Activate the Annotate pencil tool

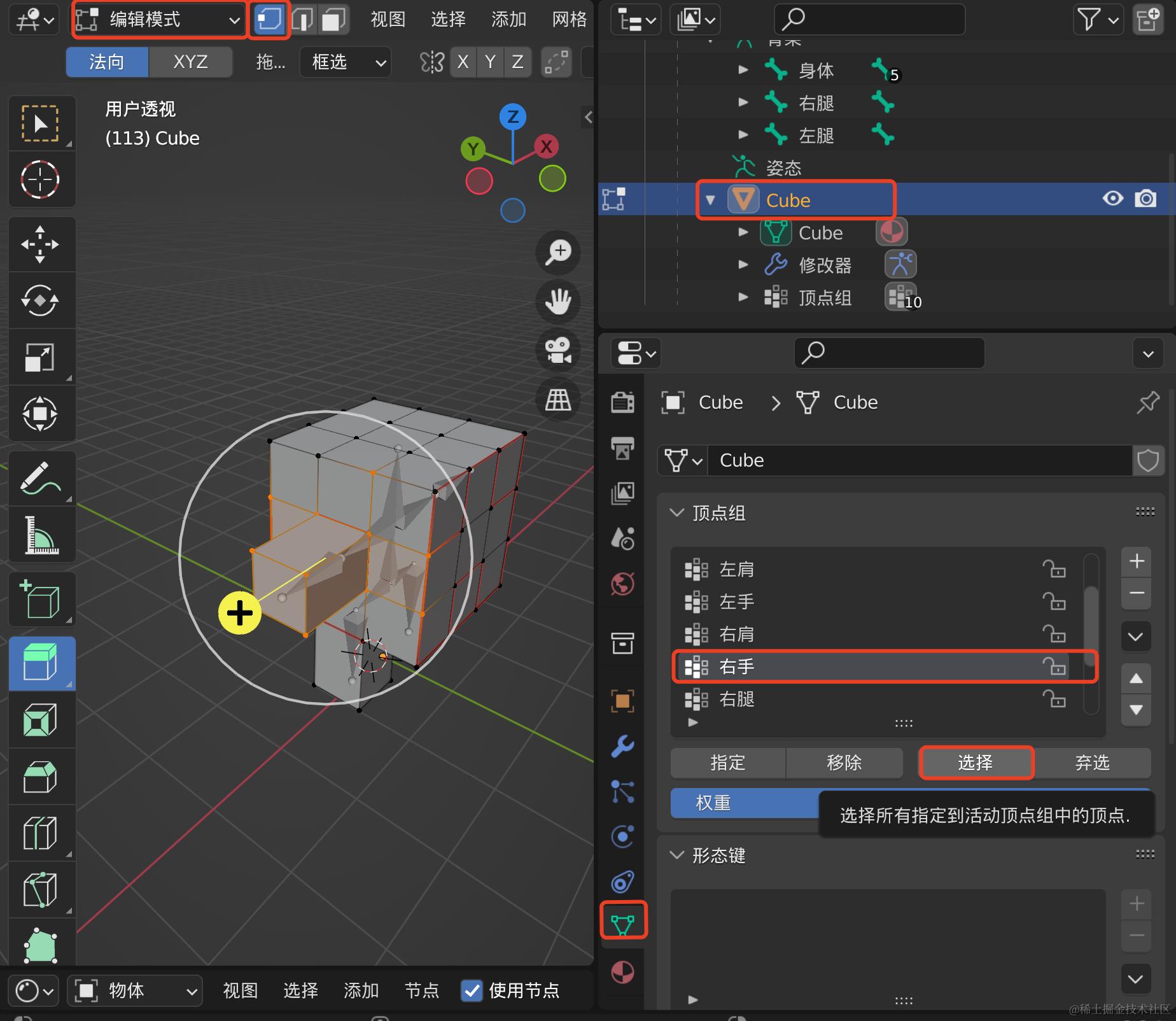(40, 478)
